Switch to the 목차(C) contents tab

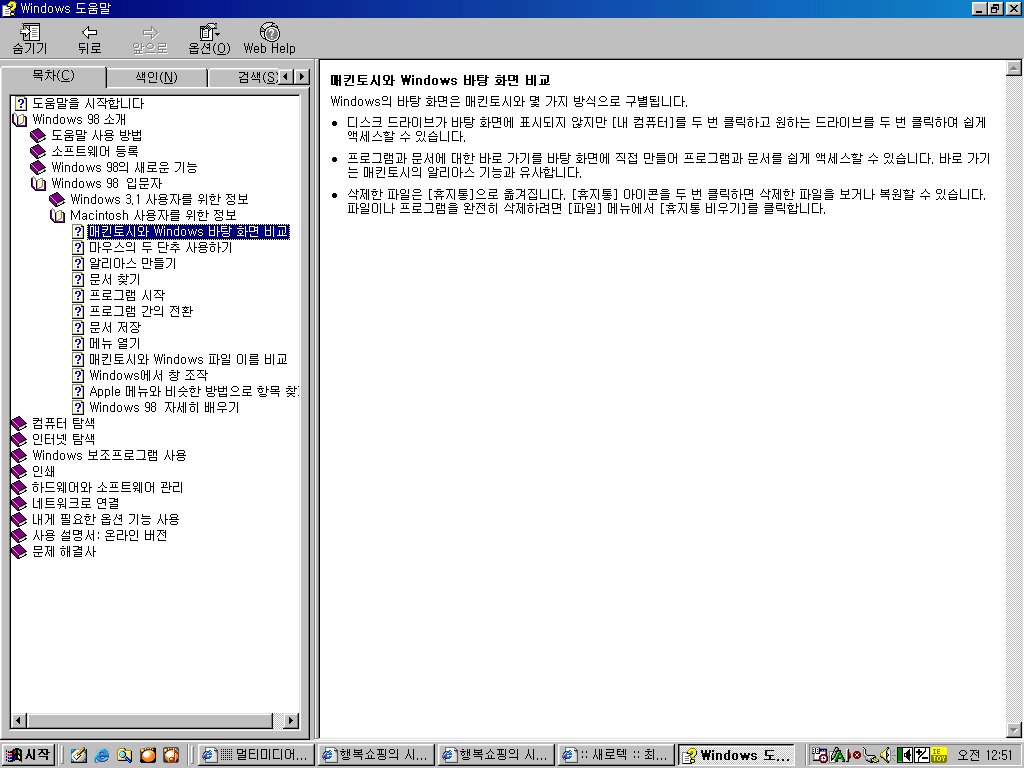(54, 76)
